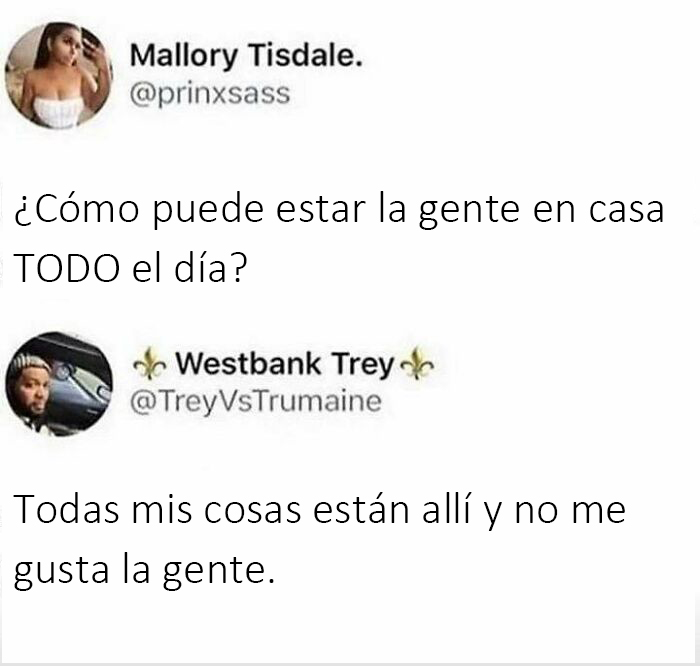
Task: Click the word gusta in the reply
Action: click(61, 572)
